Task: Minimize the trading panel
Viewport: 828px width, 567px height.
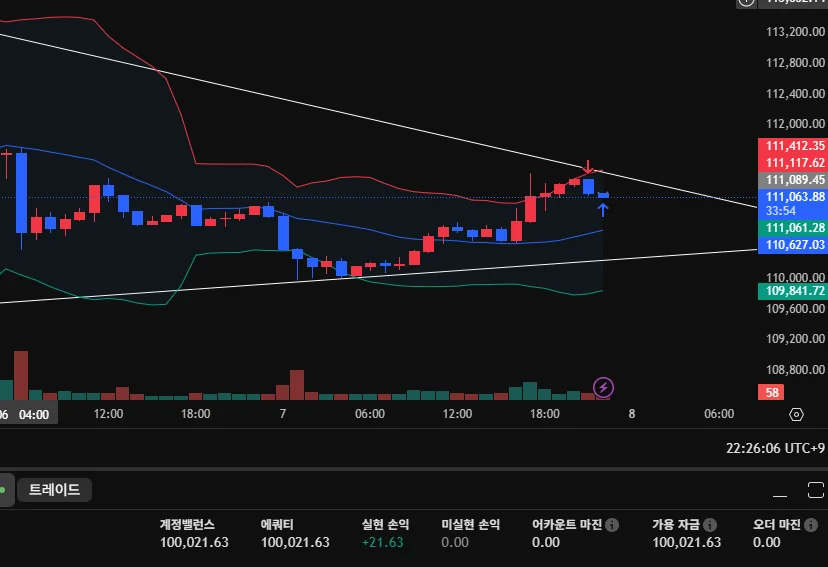Action: [x=780, y=491]
